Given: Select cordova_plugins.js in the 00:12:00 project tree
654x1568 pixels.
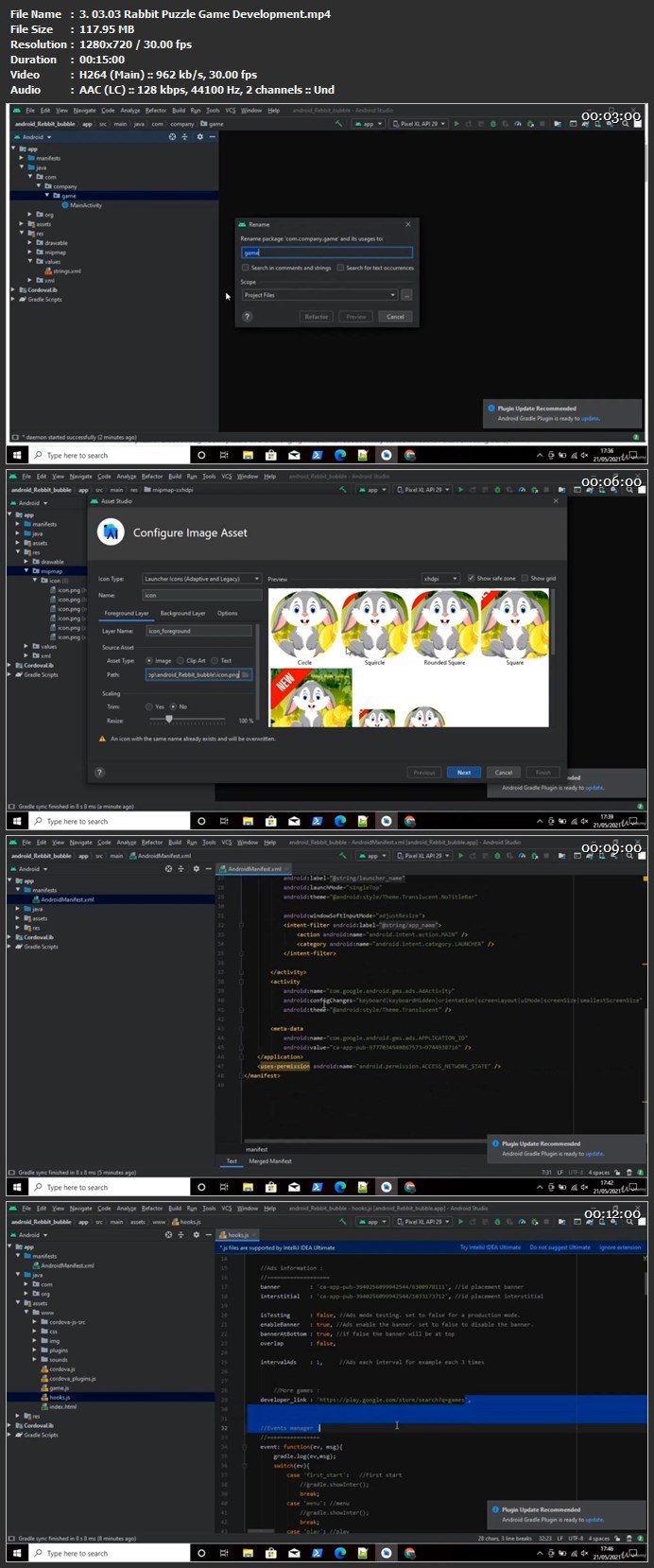Looking at the screenshot, I should (x=68, y=1378).
